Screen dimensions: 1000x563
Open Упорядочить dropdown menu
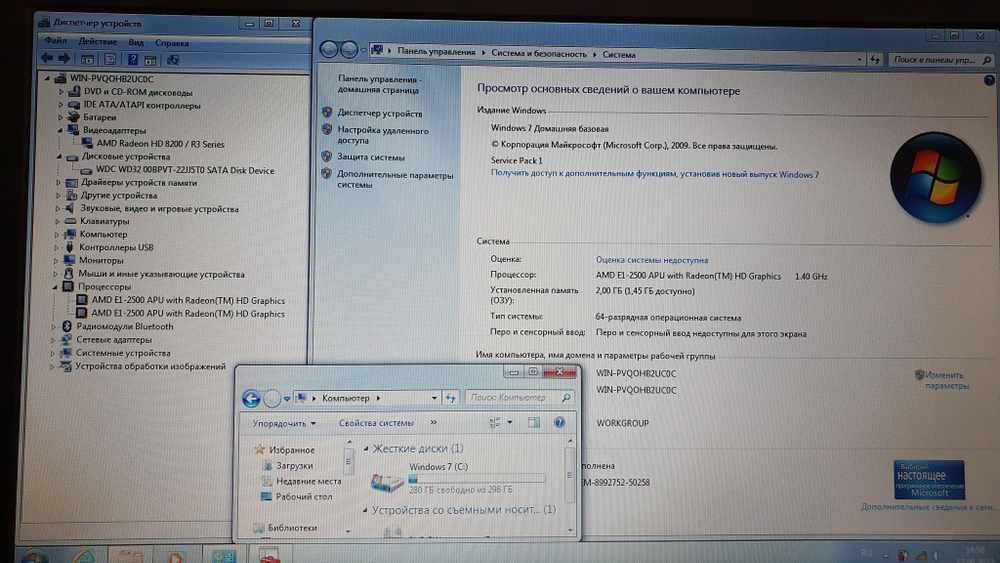pyautogui.click(x=284, y=423)
